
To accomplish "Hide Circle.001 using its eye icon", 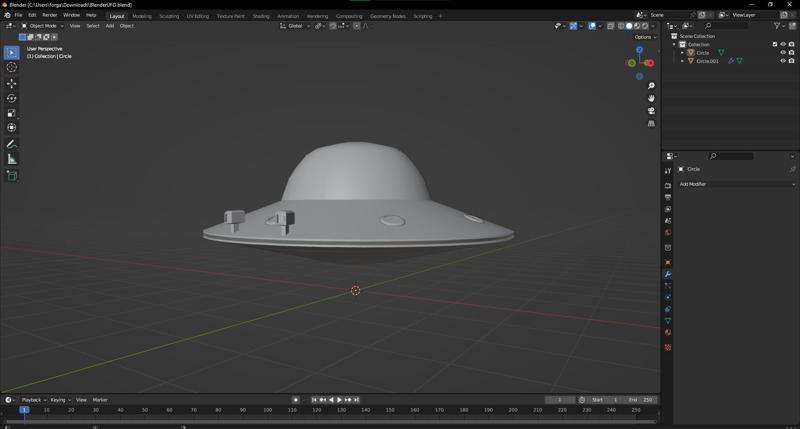I will point(783,61).
